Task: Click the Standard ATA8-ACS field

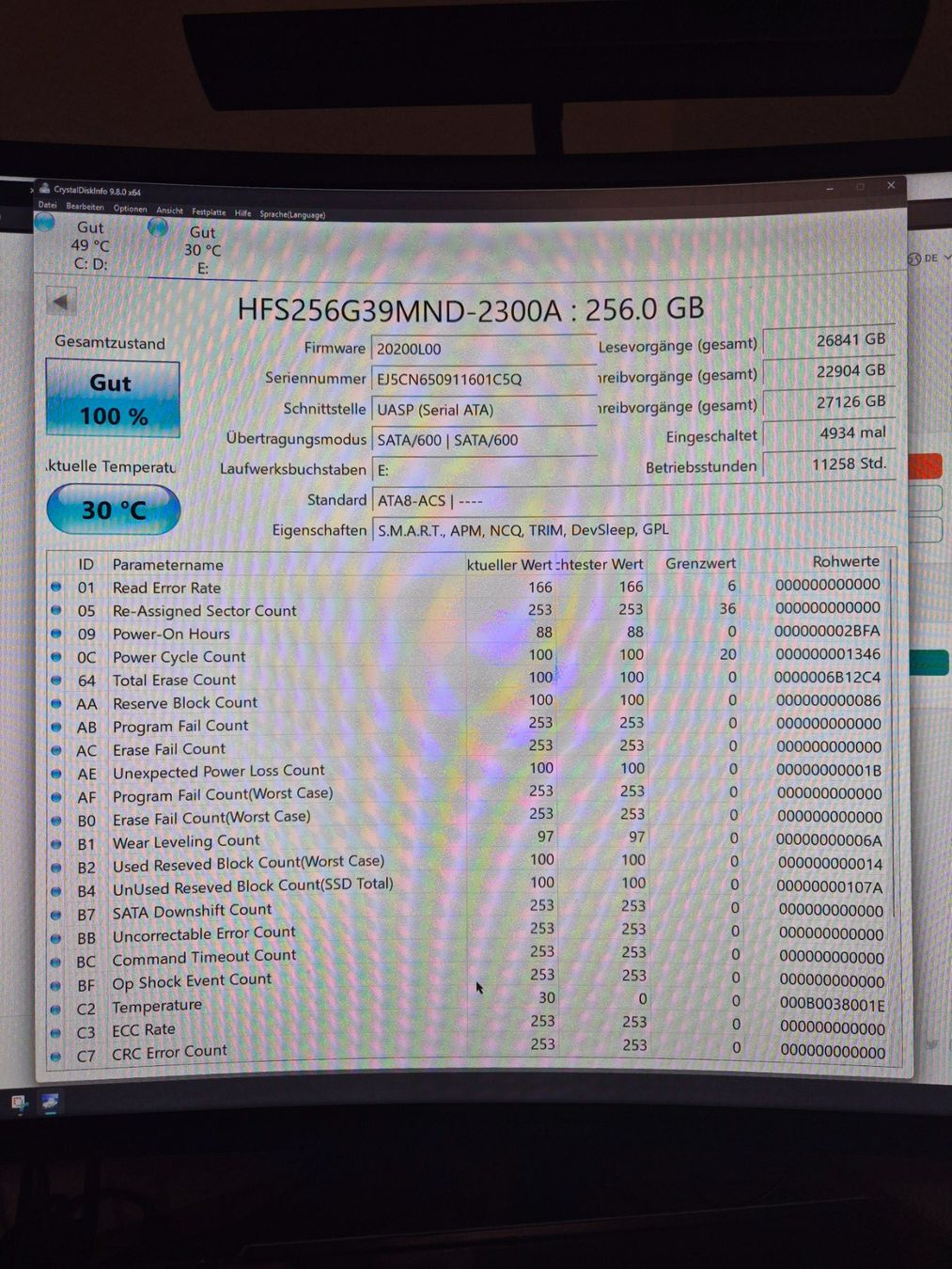Action: pyautogui.click(x=633, y=501)
